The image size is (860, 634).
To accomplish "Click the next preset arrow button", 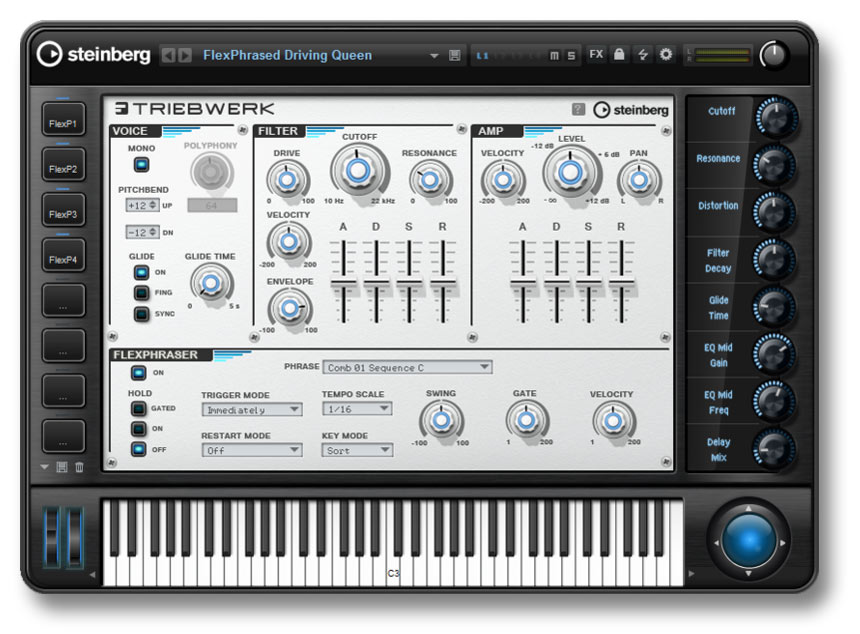I will click(x=185, y=55).
